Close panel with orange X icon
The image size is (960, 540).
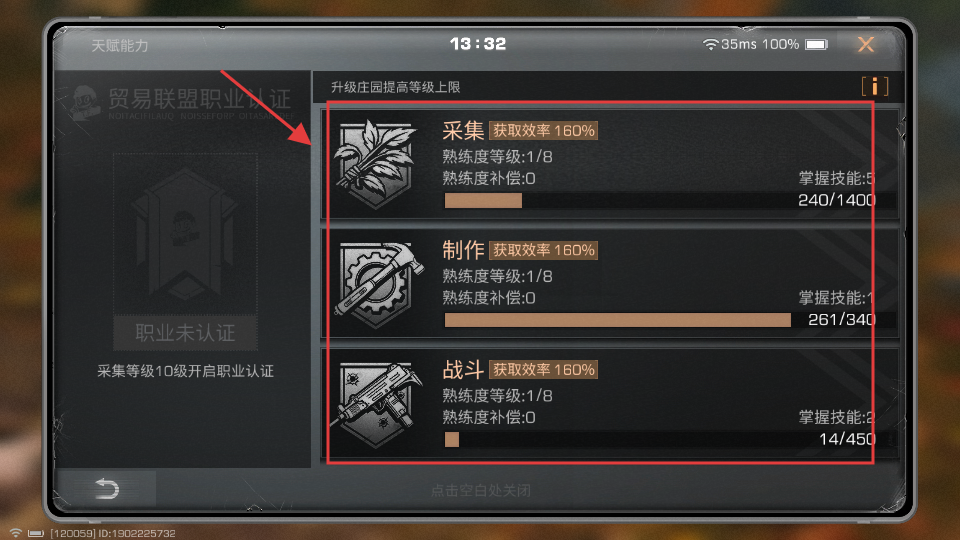point(866,44)
